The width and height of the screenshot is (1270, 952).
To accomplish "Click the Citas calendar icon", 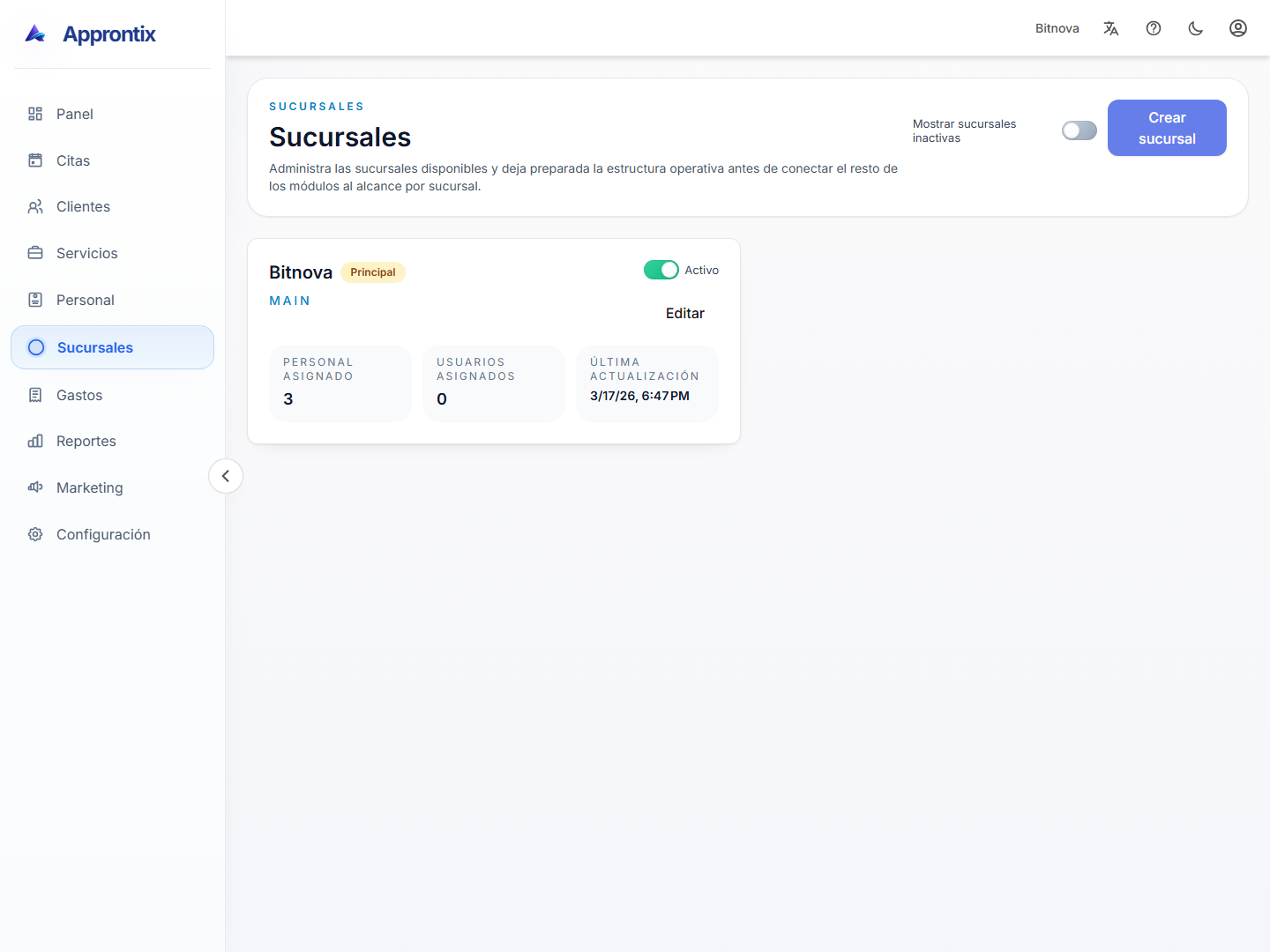I will click(x=35, y=160).
